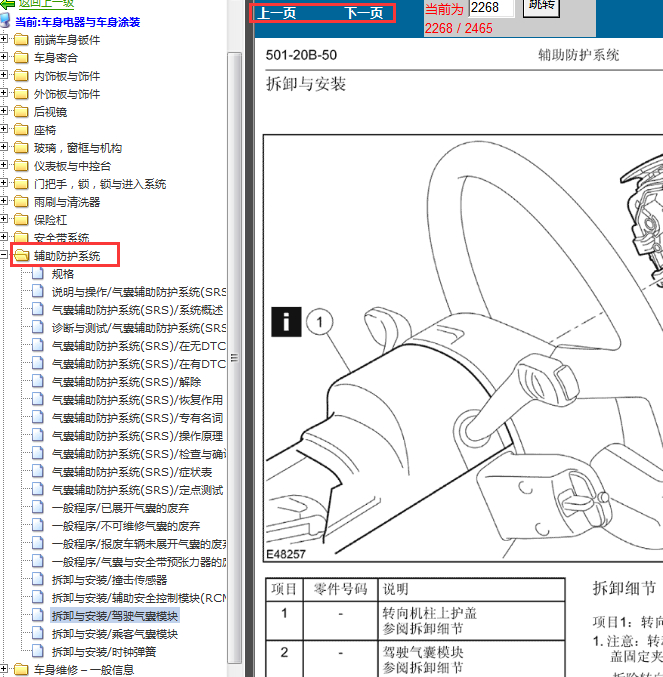Open 一般程序/气囊与安全带预张力器 entry
Viewport: 663px width, 677px height.
139,562
